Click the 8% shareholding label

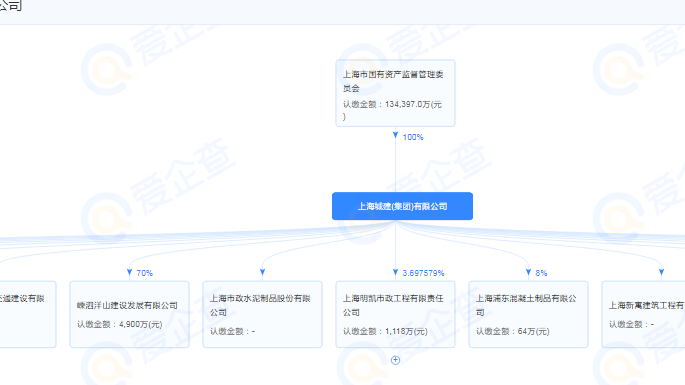pos(541,273)
